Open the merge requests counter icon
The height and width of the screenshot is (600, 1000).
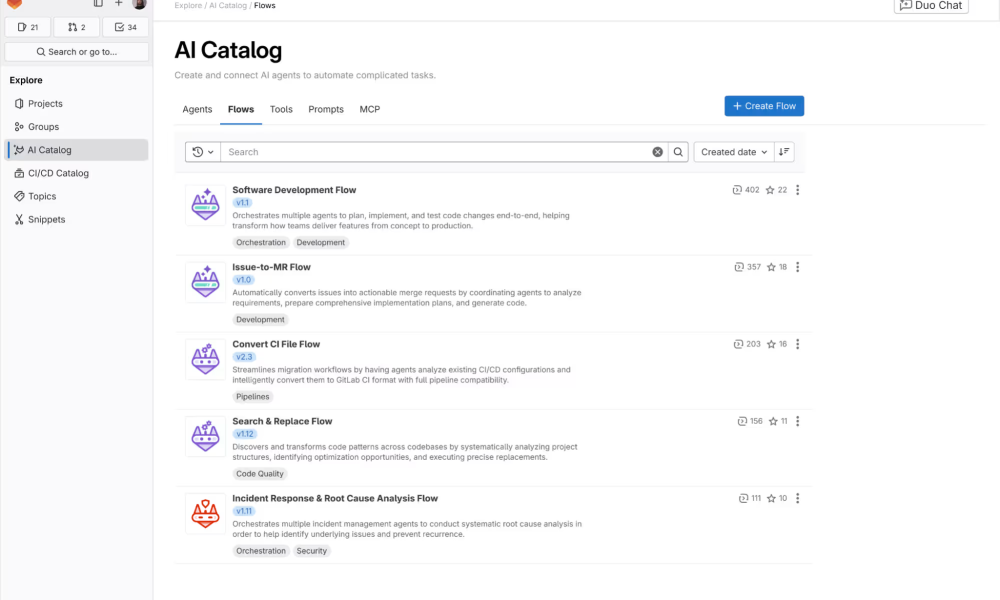coord(76,27)
